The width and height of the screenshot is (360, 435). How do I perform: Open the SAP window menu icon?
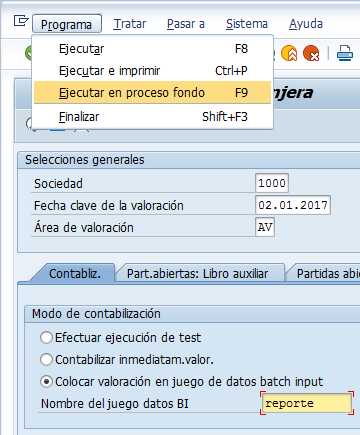(21, 21)
